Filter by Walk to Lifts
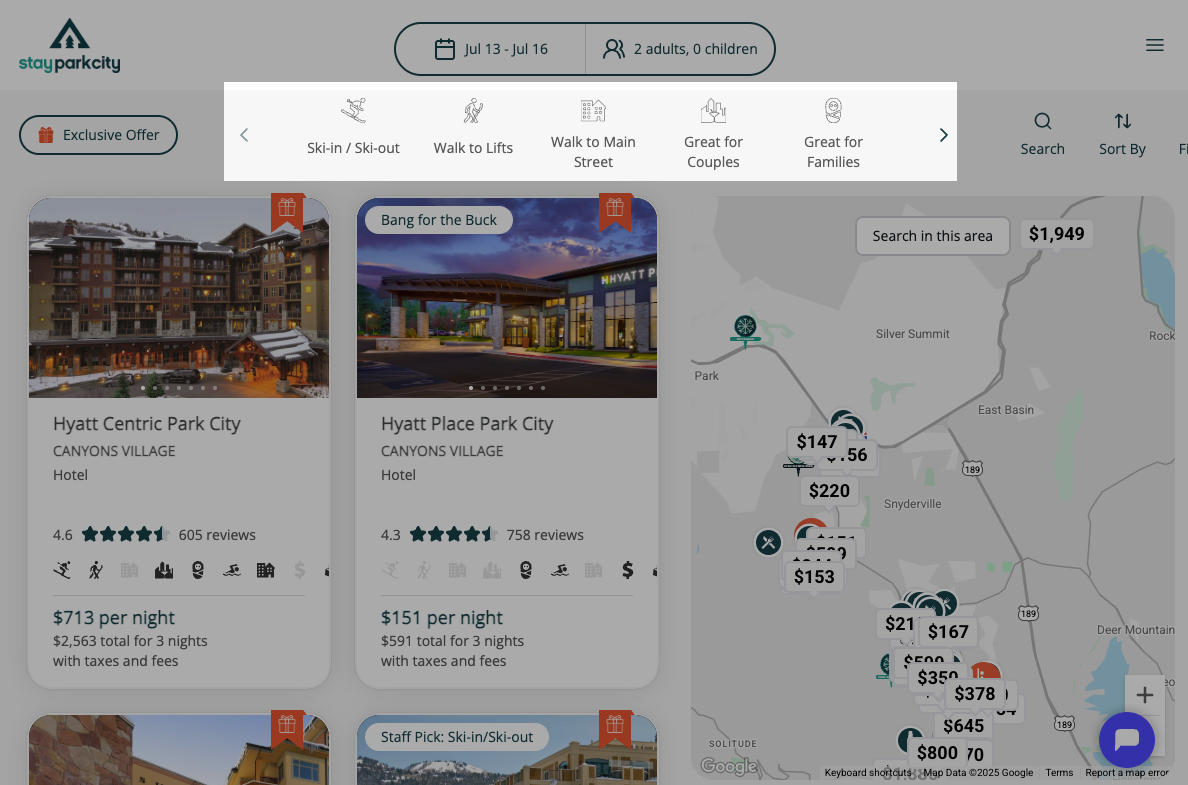 [473, 127]
